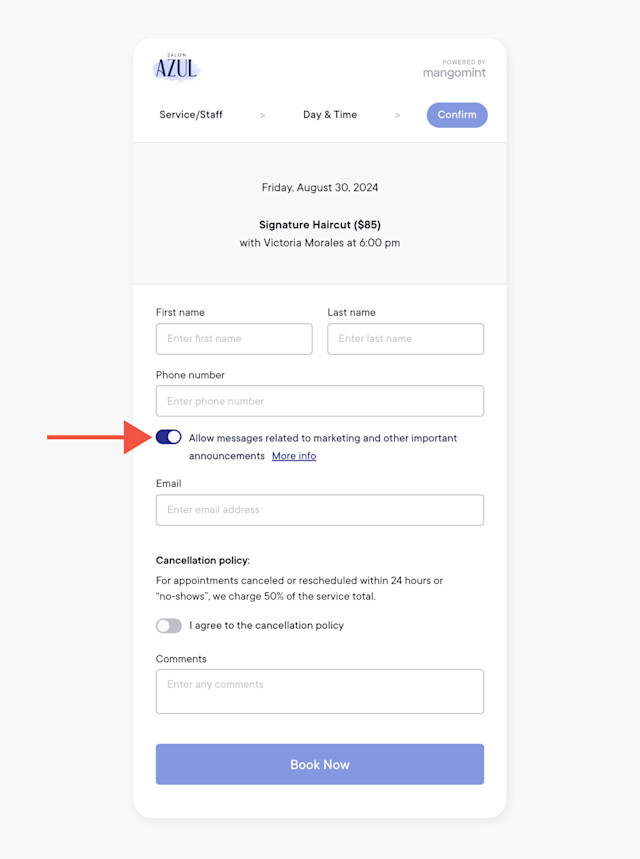Open the More info link
The image size is (640, 859).
[294, 456]
